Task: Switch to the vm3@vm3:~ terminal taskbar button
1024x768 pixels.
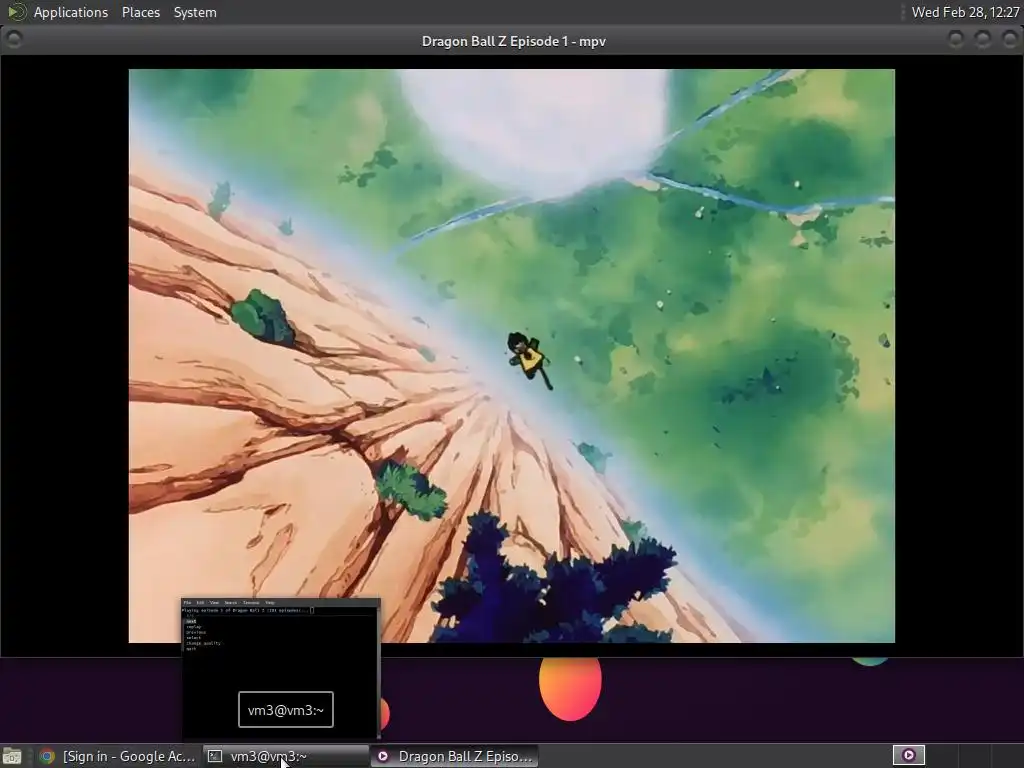Action: click(x=286, y=756)
